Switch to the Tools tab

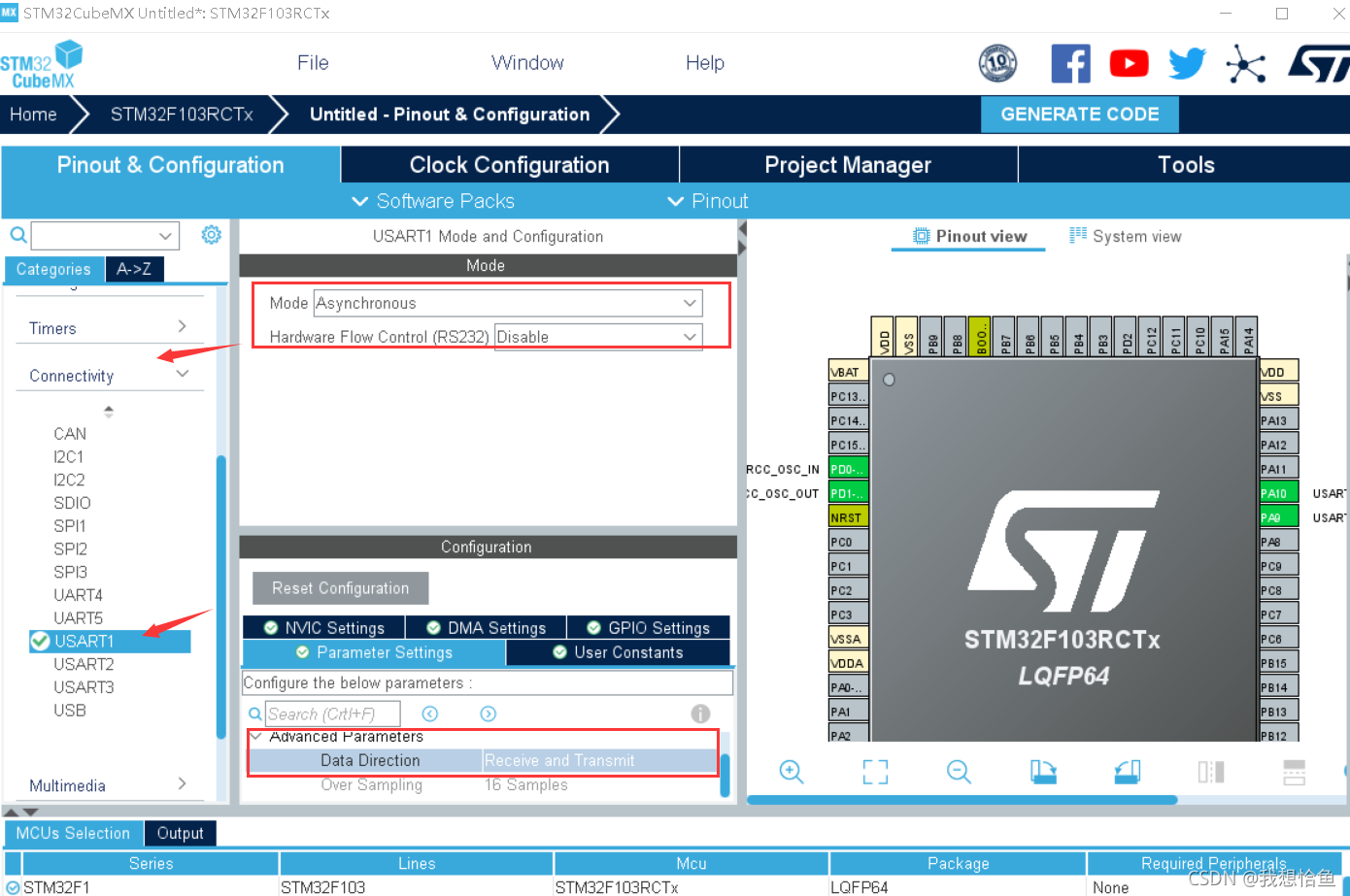click(1186, 165)
